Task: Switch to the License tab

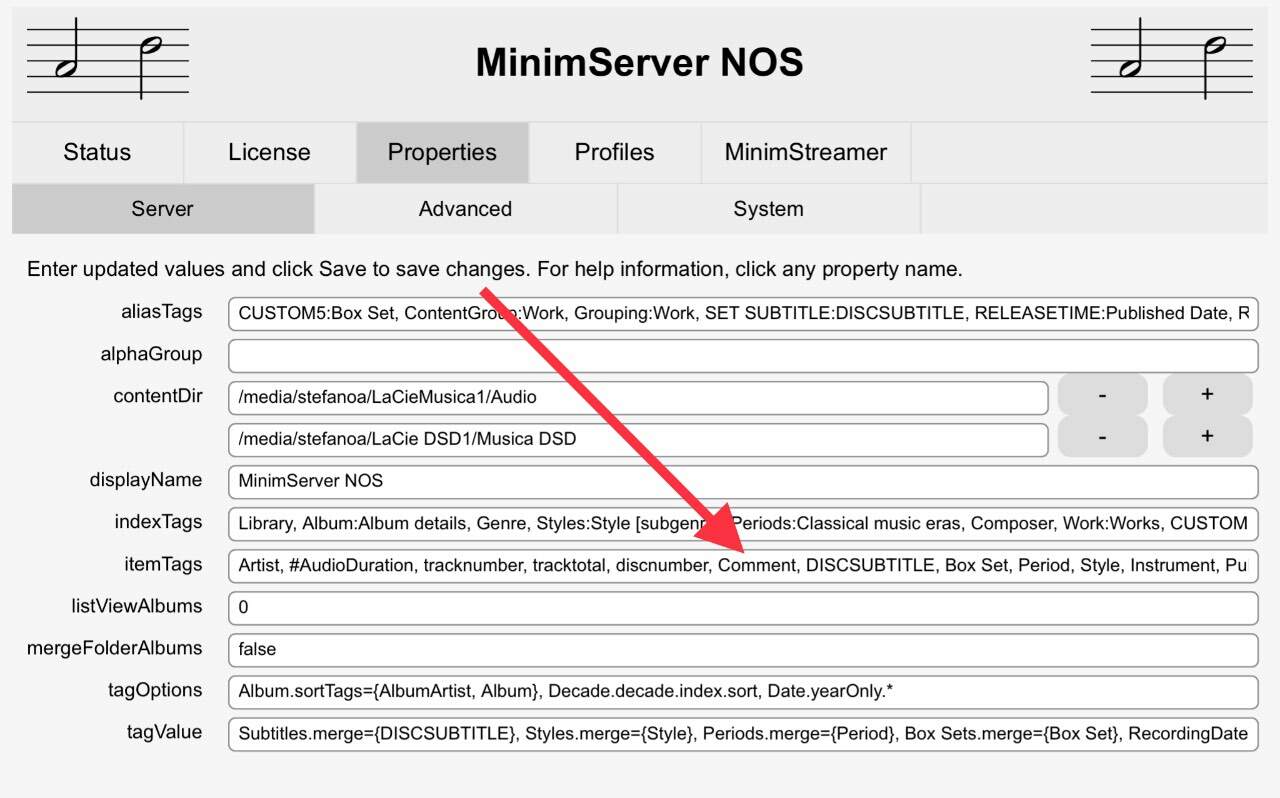Action: [269, 152]
